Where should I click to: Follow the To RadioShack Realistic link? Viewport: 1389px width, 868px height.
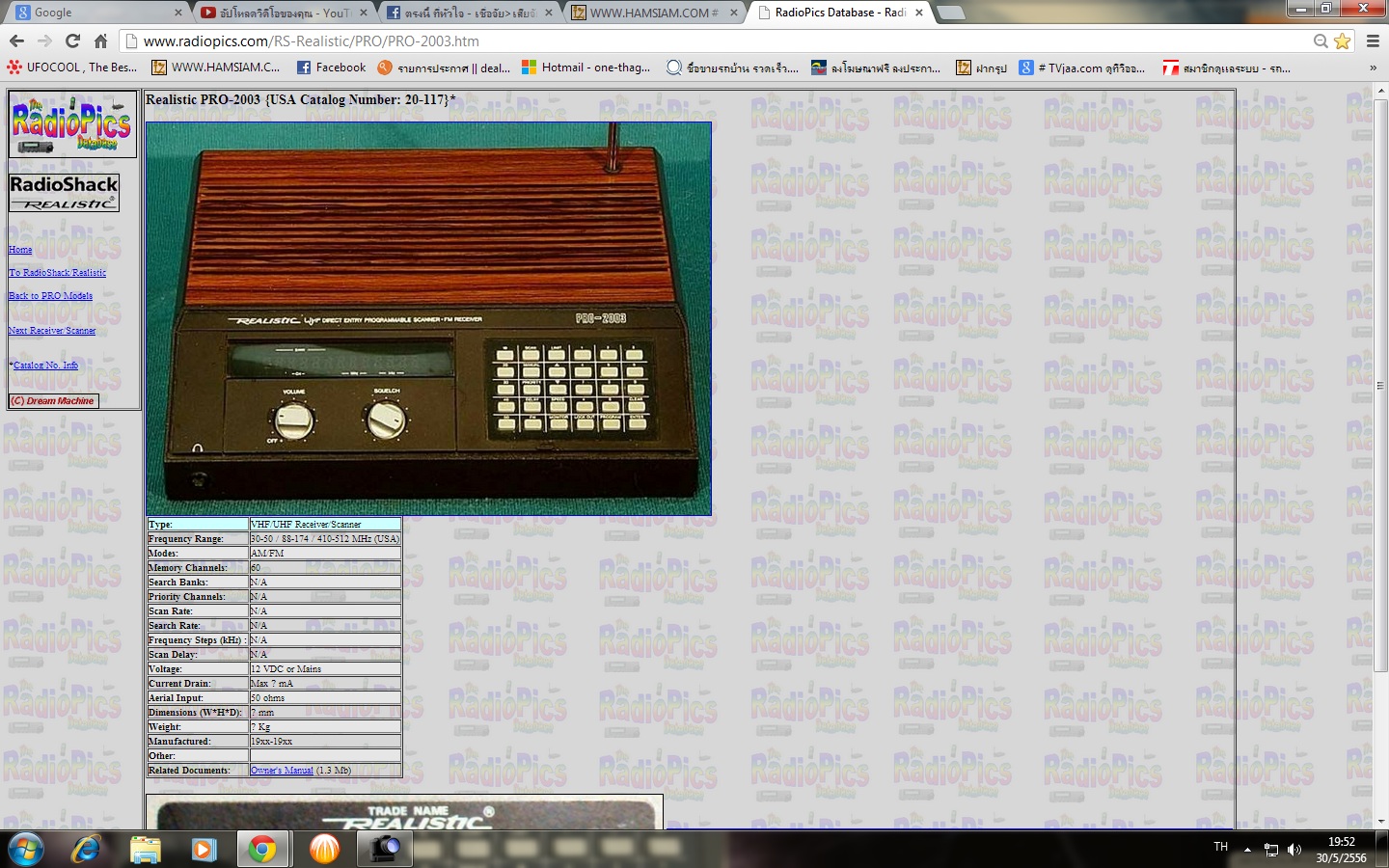(58, 273)
